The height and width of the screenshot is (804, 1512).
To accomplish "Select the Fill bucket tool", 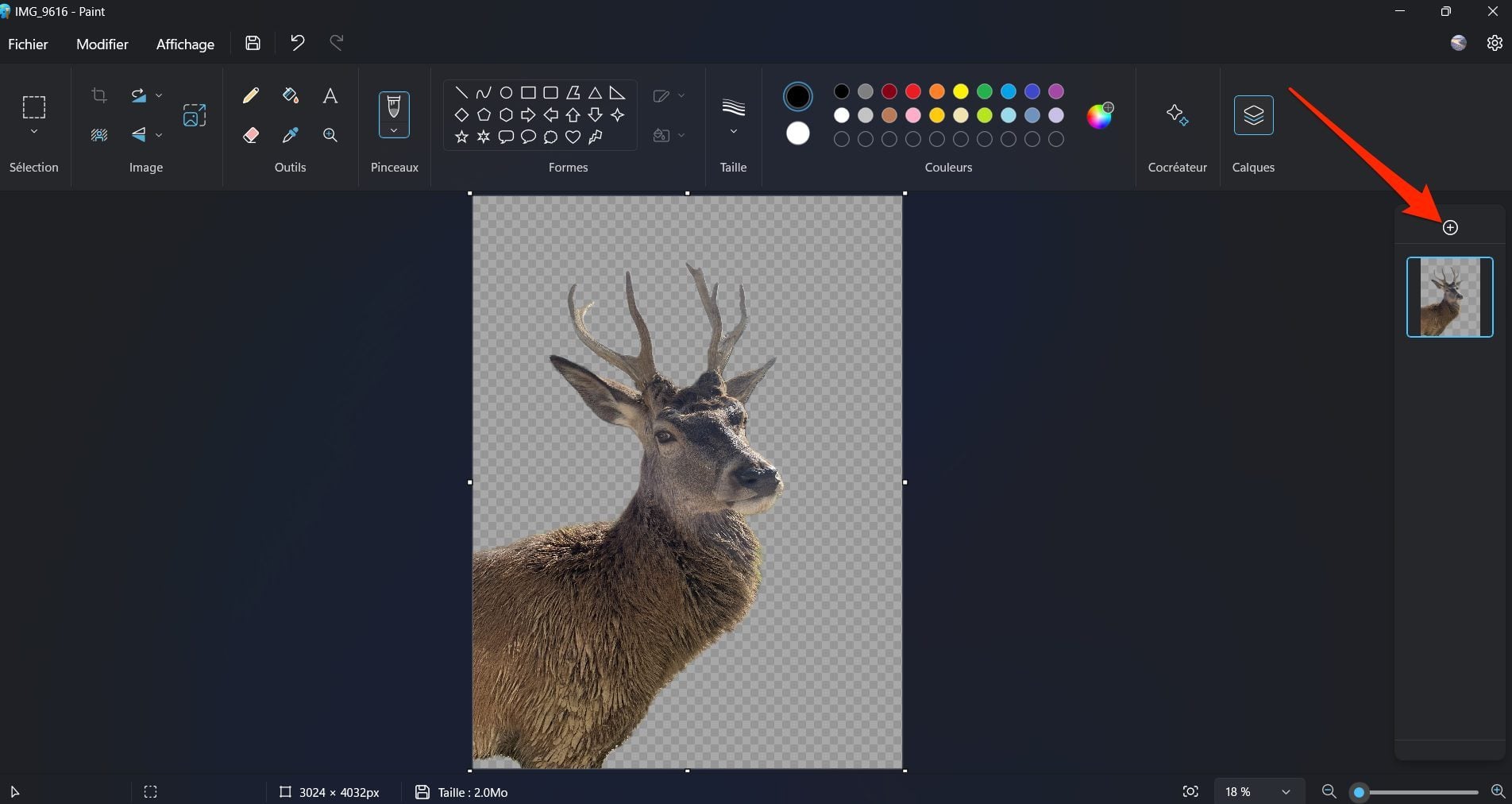I will coord(291,96).
